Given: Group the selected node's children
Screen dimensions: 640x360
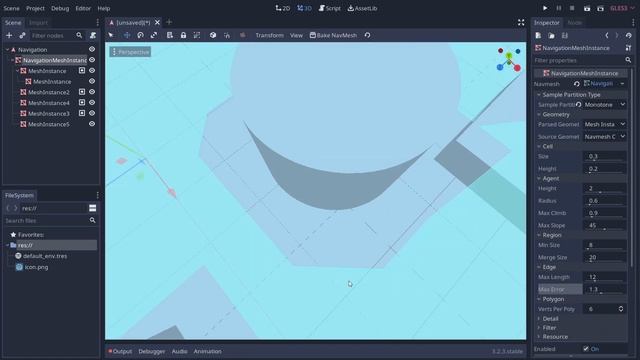Looking at the screenshot, I should click(x=197, y=36).
